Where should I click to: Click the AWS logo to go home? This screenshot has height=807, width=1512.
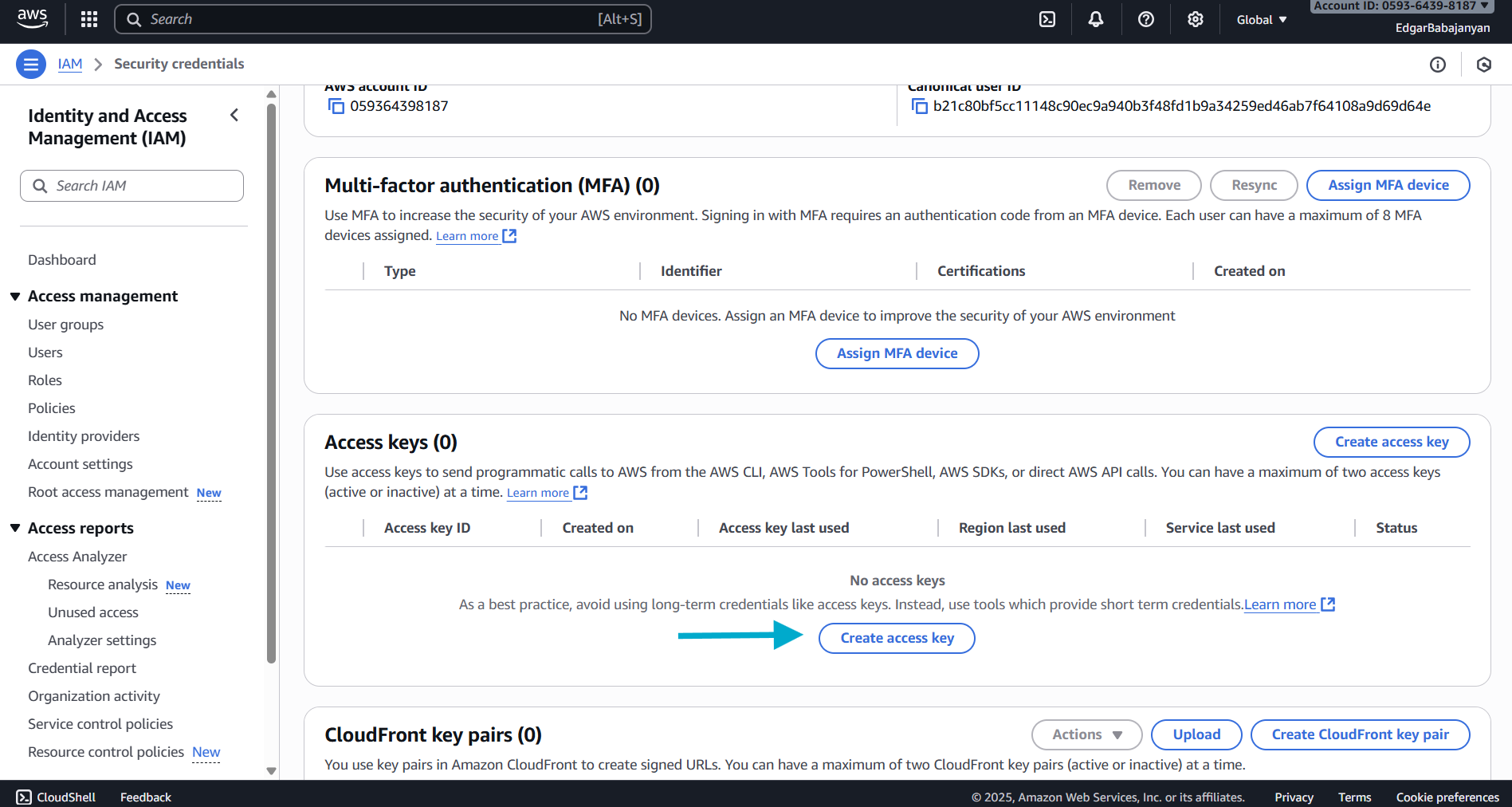point(32,18)
